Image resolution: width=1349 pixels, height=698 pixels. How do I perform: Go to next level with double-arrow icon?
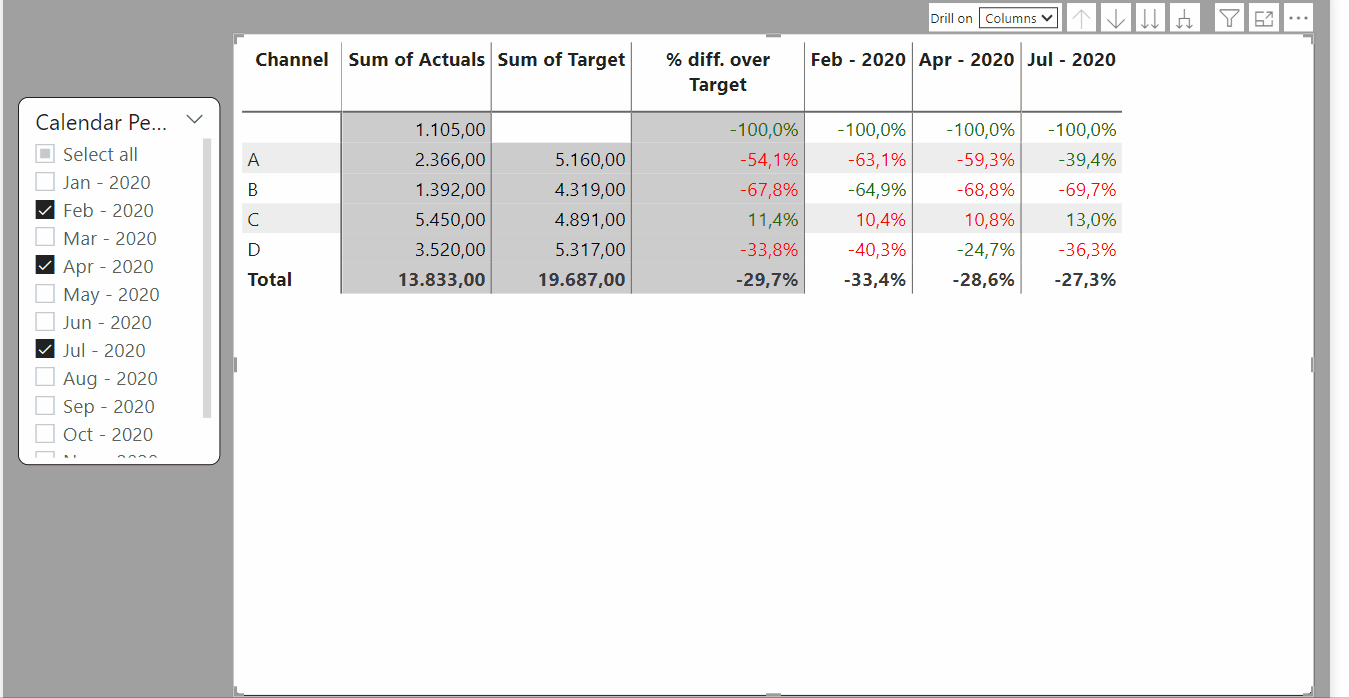pos(1150,18)
